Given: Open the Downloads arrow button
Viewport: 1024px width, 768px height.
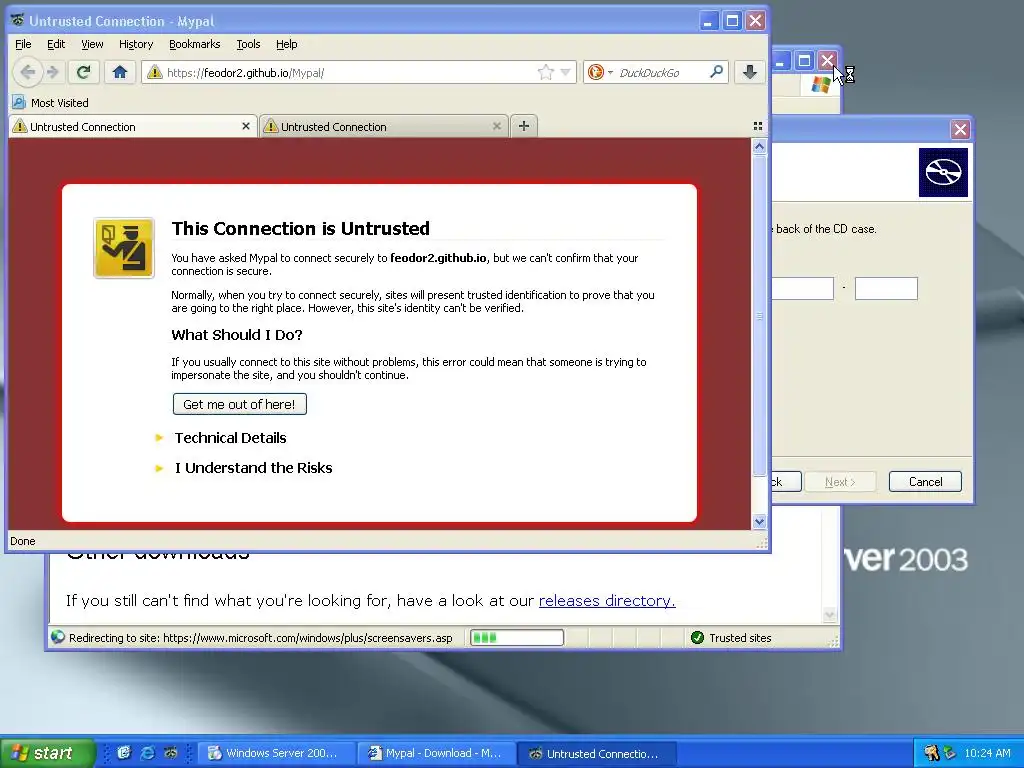Looking at the screenshot, I should (750, 72).
